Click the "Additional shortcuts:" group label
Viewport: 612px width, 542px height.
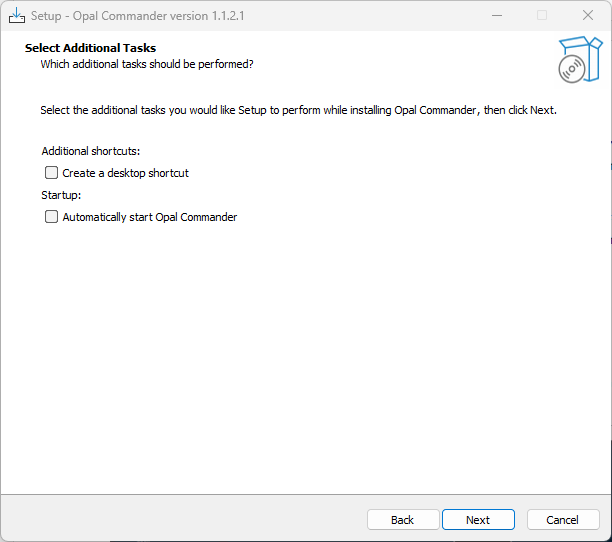point(91,151)
